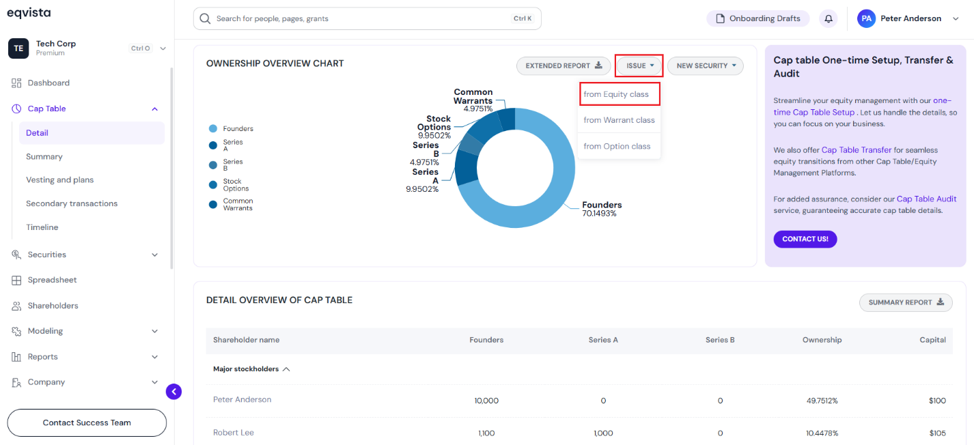Select from Equity class menu option
This screenshot has height=445, width=974.
[619, 94]
